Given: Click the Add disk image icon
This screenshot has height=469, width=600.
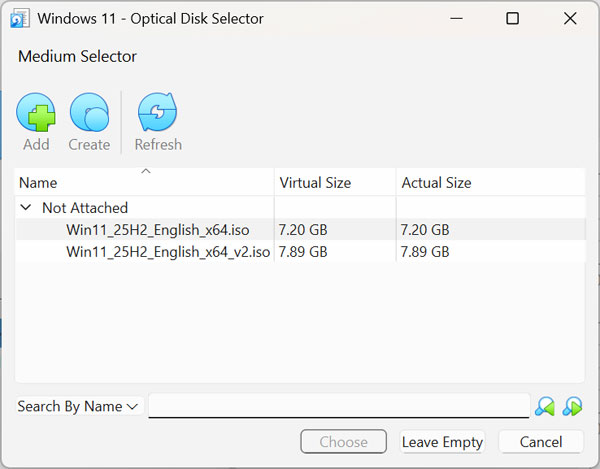Looking at the screenshot, I should pos(36,112).
